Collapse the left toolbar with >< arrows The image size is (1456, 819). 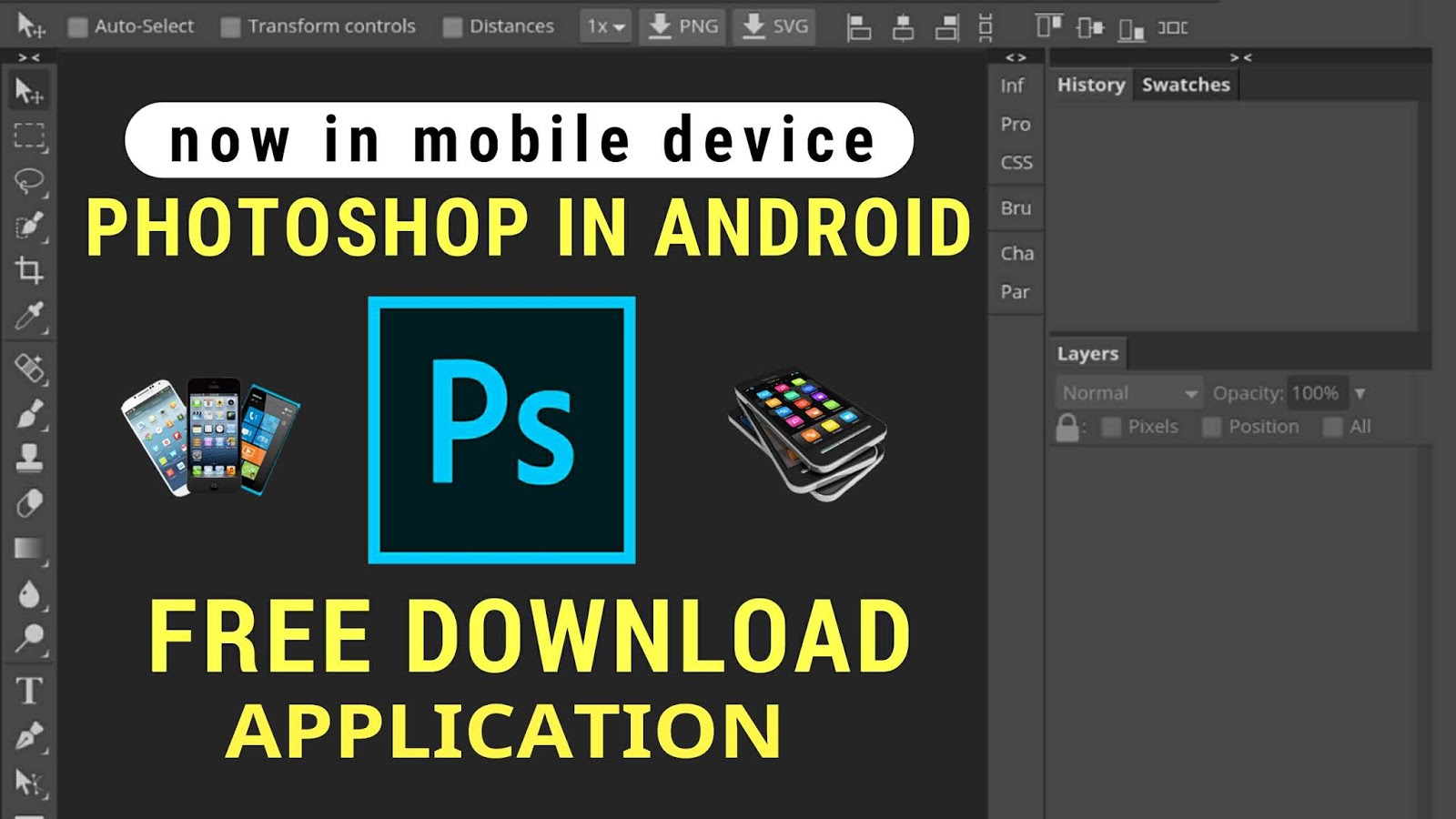pos(29,57)
